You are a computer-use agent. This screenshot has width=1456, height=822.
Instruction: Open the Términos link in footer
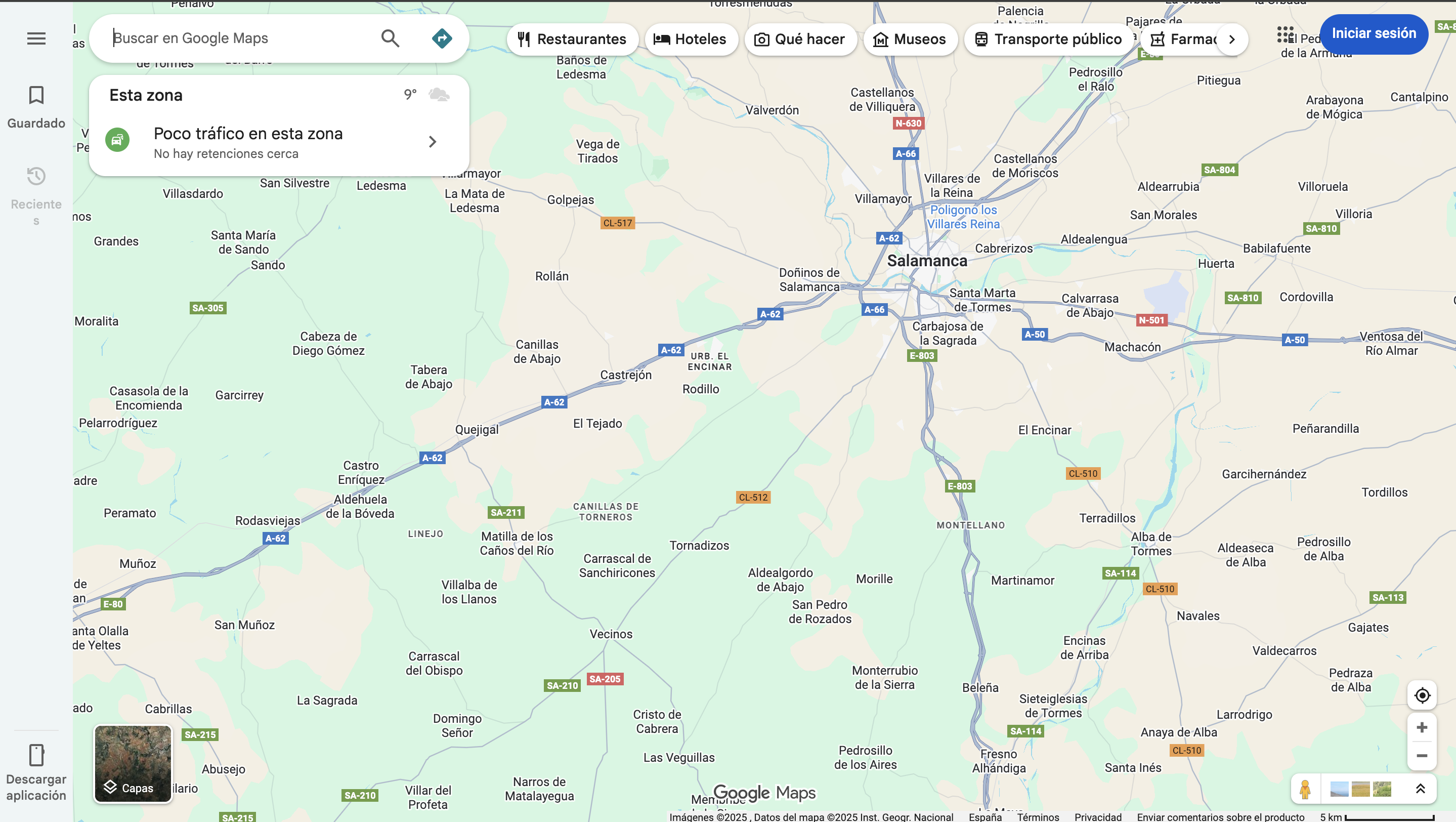(x=1038, y=817)
